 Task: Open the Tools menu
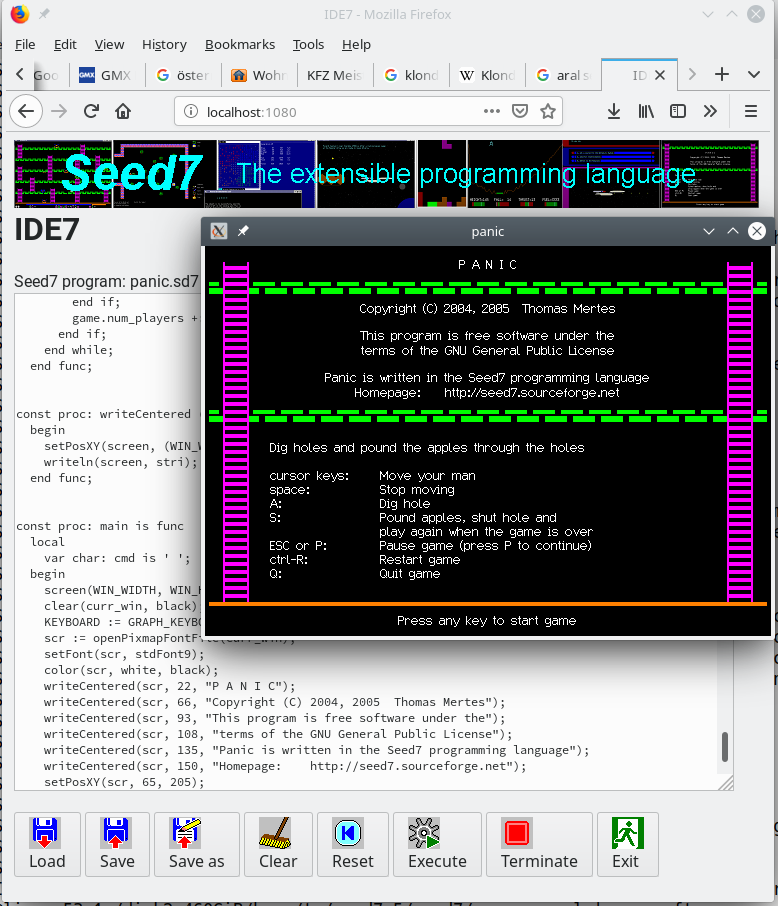308,44
